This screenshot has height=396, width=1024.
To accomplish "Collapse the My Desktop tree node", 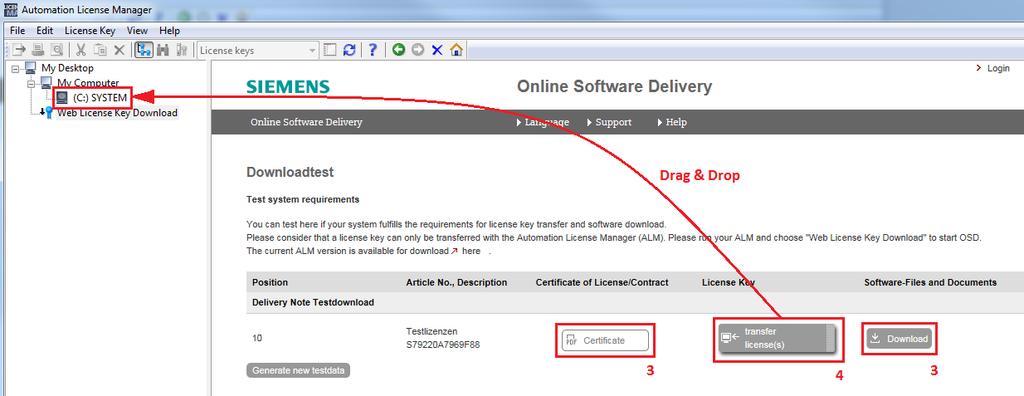I will (16, 68).
